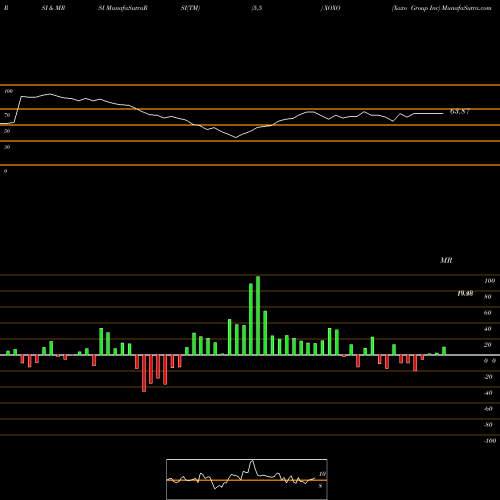Click the RSI 100 axis label
Viewport: 500px width, 500px height.
click(9, 91)
